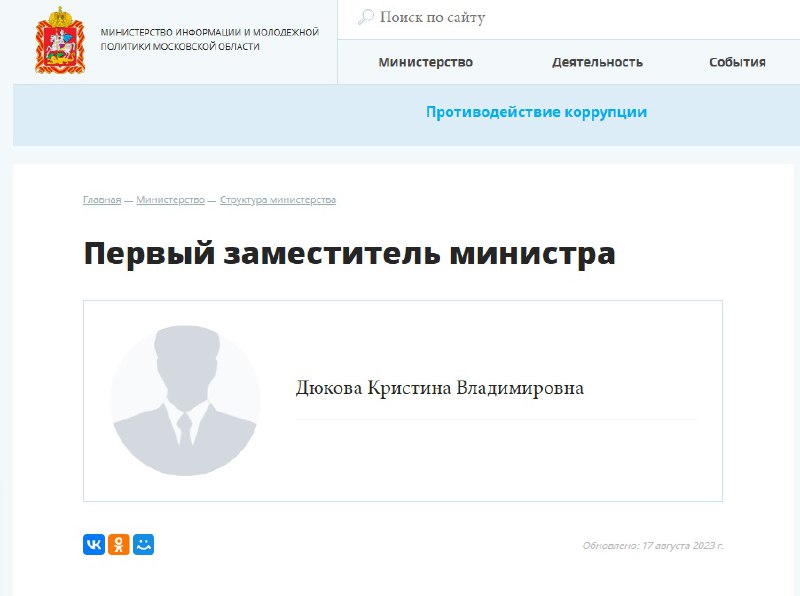Viewport: 800px width, 596px height.
Task: Go to 'Главная' breadcrumb
Action: [102, 200]
